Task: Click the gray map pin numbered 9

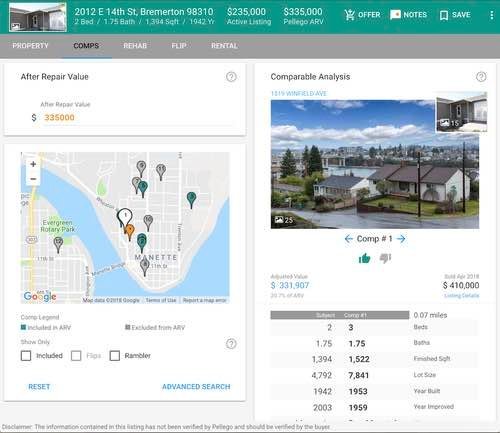Action: tap(141, 168)
